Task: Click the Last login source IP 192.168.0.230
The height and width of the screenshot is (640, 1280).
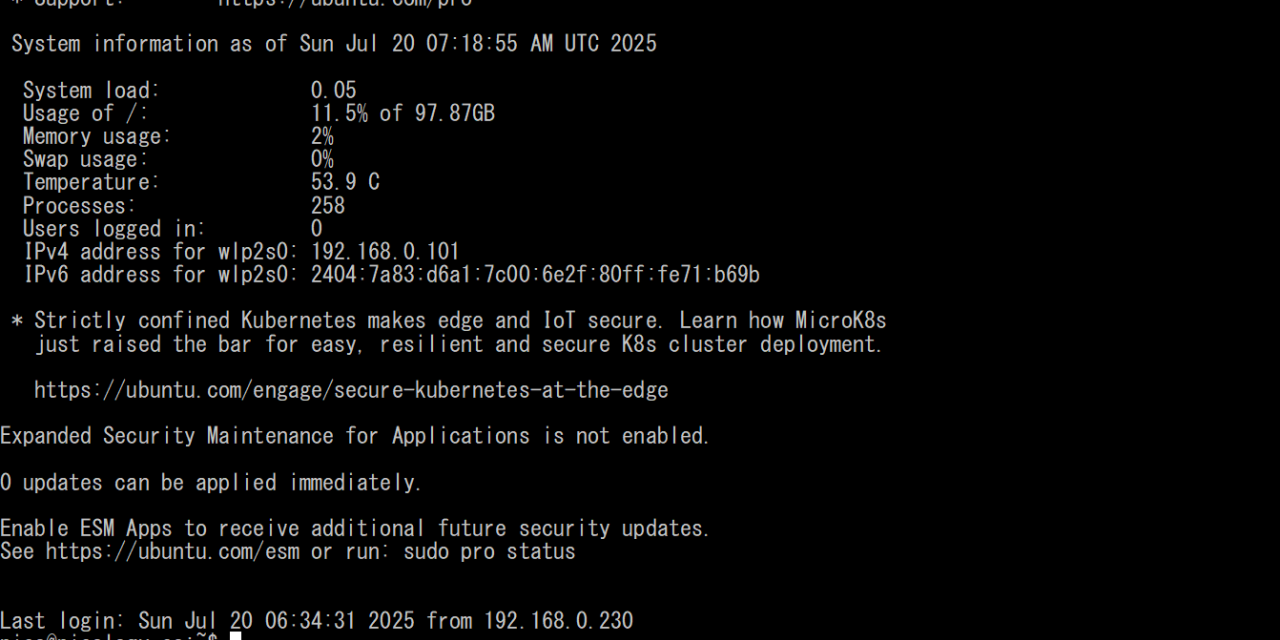Action: coord(558,621)
